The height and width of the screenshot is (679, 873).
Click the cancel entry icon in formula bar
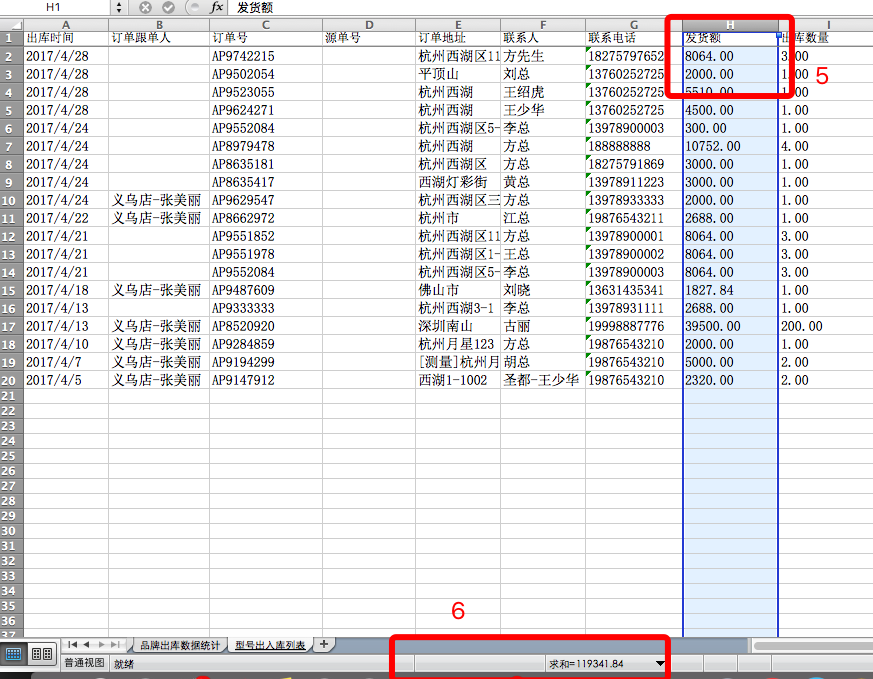145,7
